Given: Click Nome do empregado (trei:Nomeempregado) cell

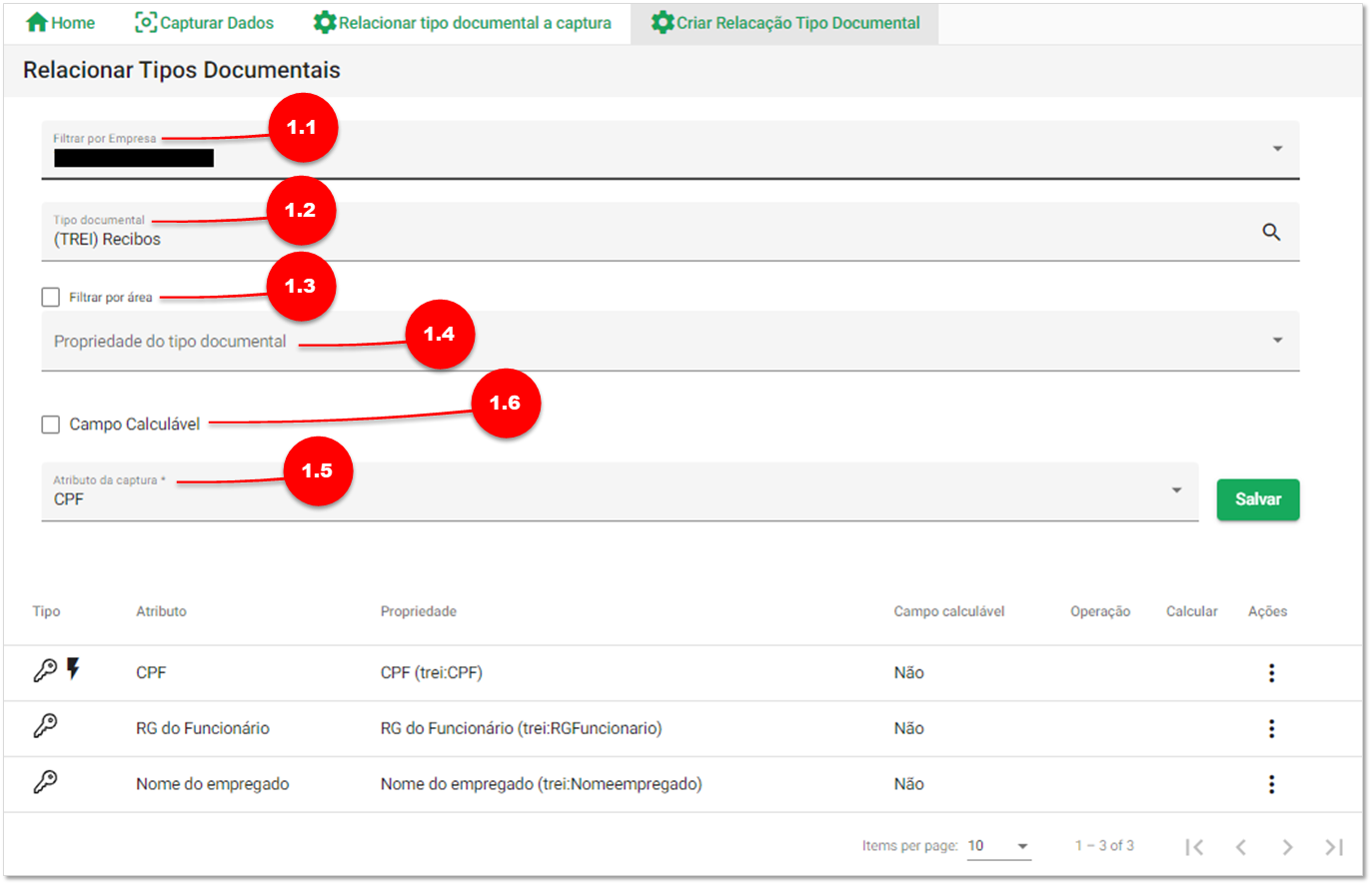Looking at the screenshot, I should 541,785.
